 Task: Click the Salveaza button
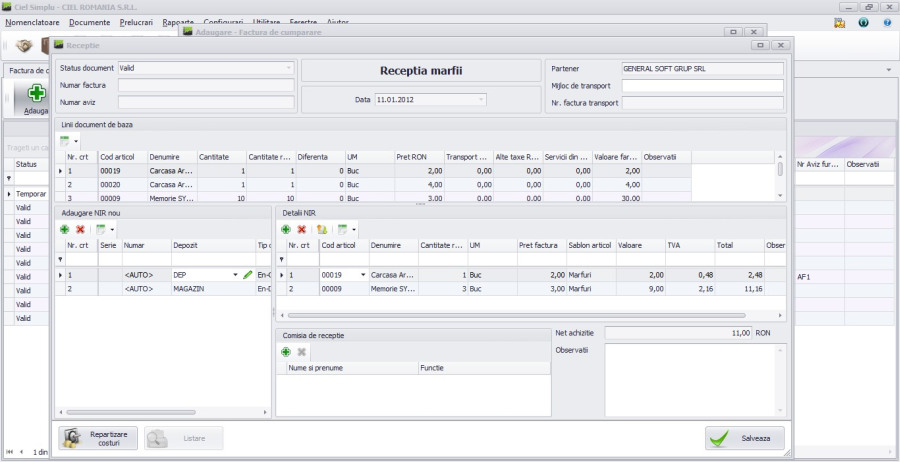point(745,438)
